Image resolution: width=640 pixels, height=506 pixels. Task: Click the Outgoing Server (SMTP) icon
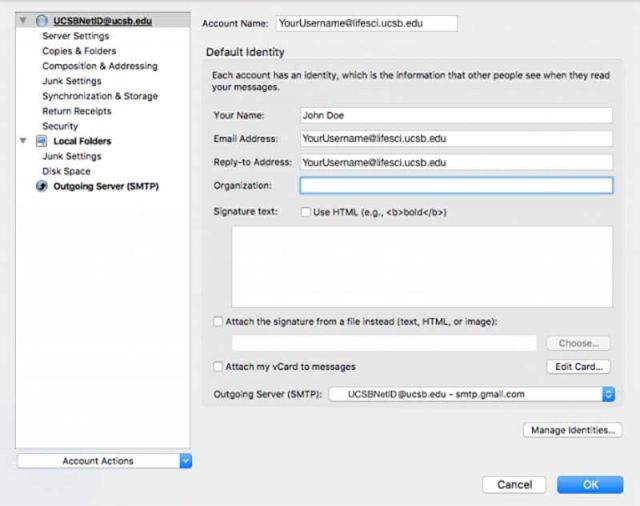[x=43, y=186]
